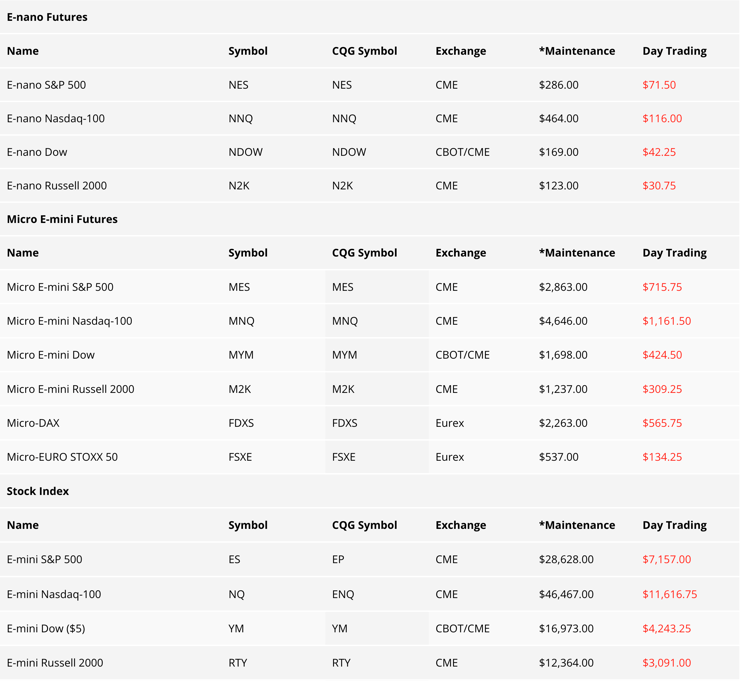Click the ES symbol cell
The width and height of the screenshot is (740, 681).
(234, 559)
